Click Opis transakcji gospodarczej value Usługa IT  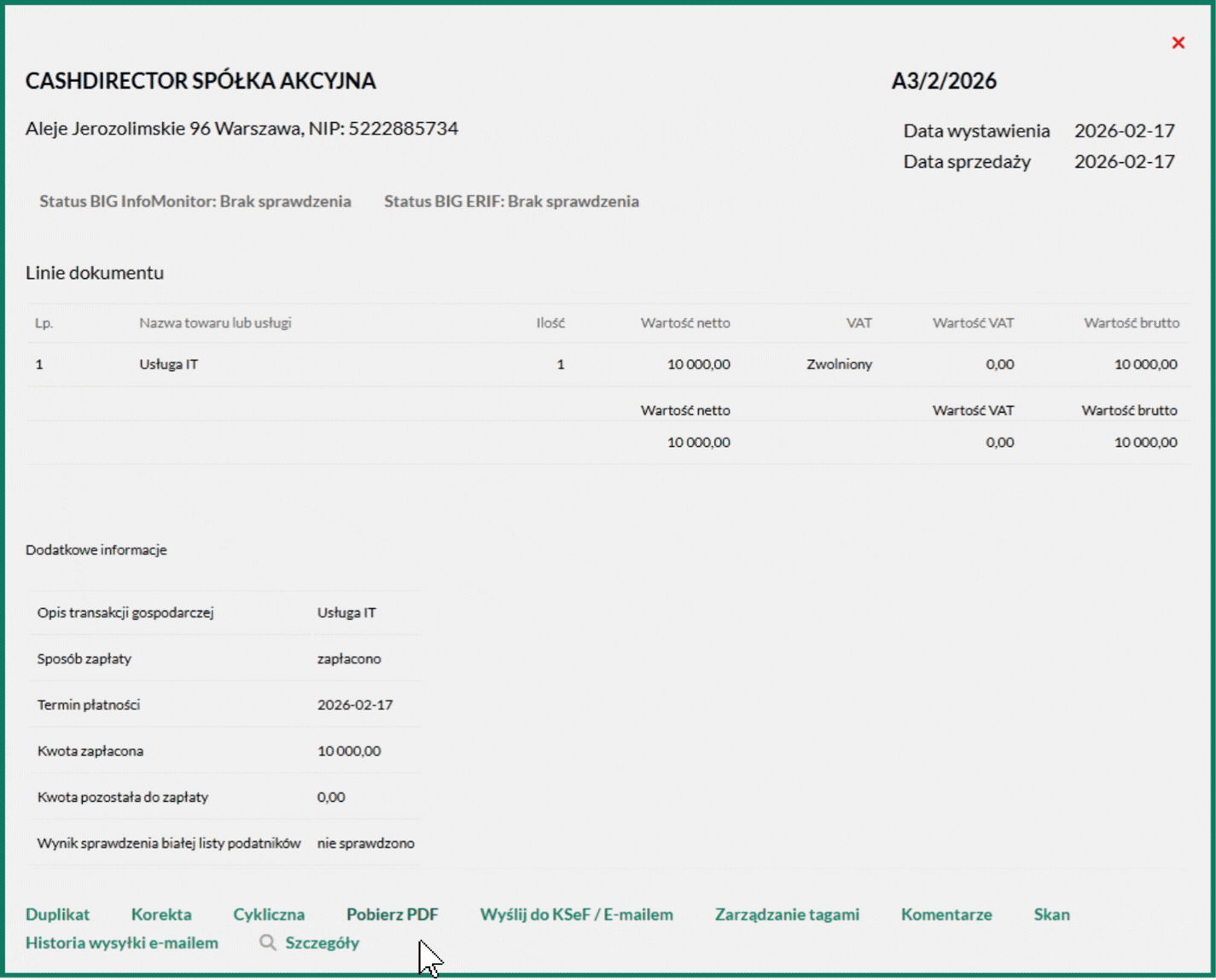[346, 612]
